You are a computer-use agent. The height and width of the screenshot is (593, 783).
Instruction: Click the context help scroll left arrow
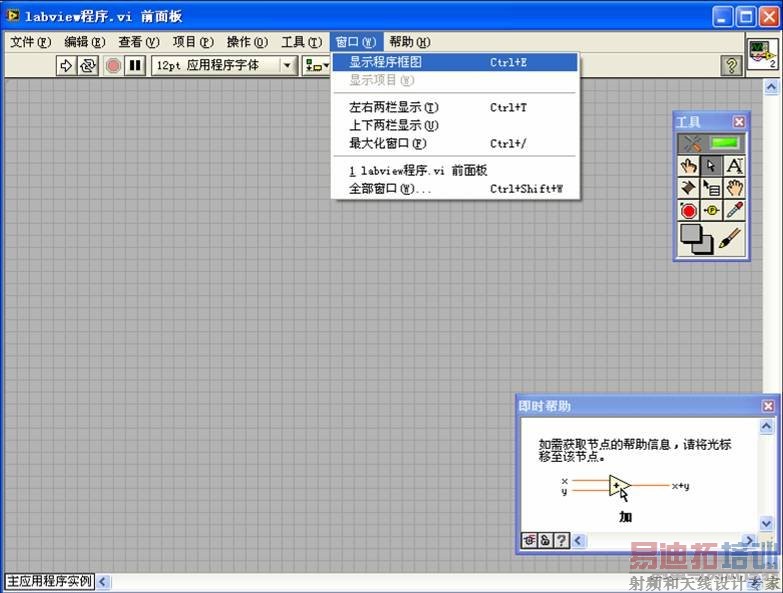click(578, 540)
